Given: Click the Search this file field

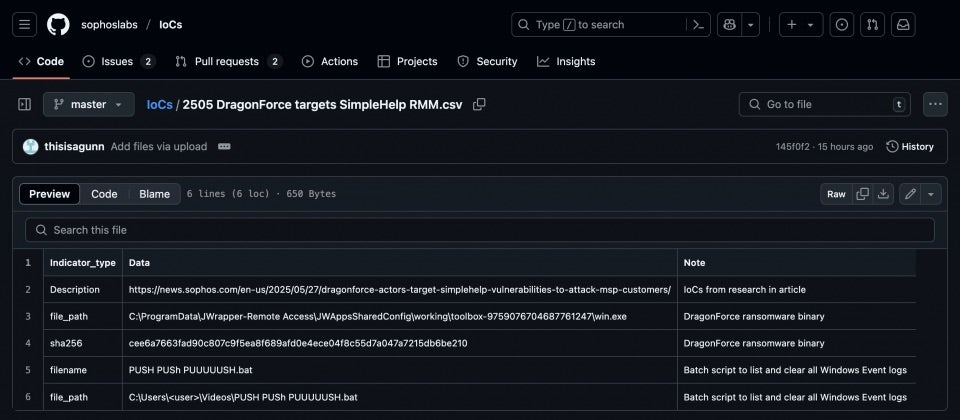Looking at the screenshot, I should (480, 230).
